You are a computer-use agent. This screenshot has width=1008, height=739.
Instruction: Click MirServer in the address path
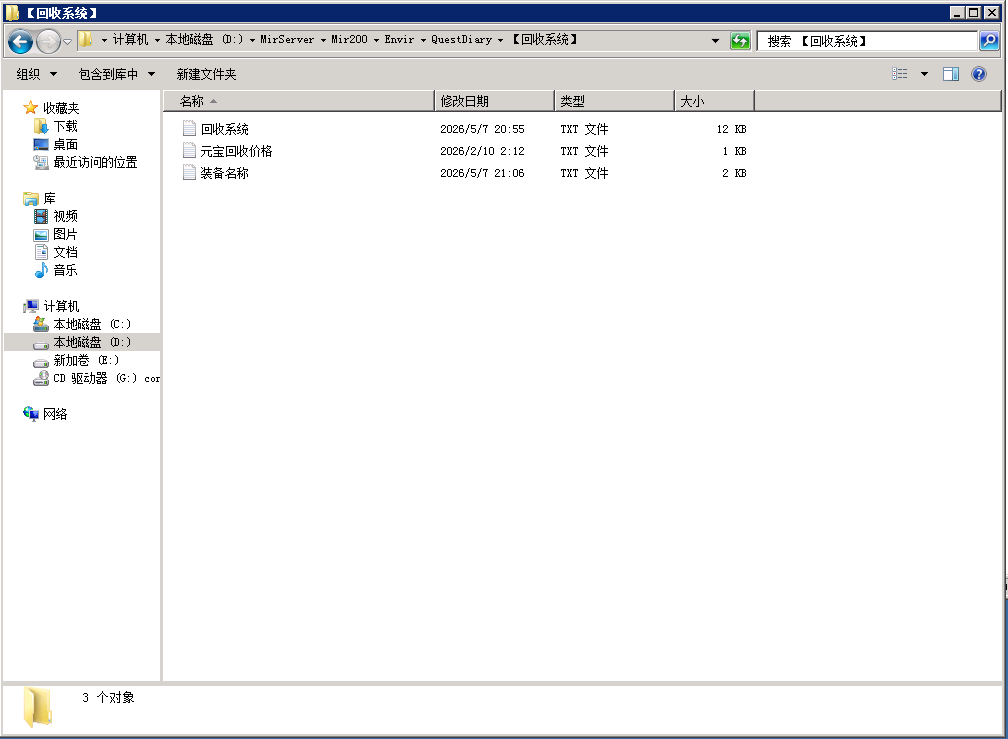click(287, 40)
